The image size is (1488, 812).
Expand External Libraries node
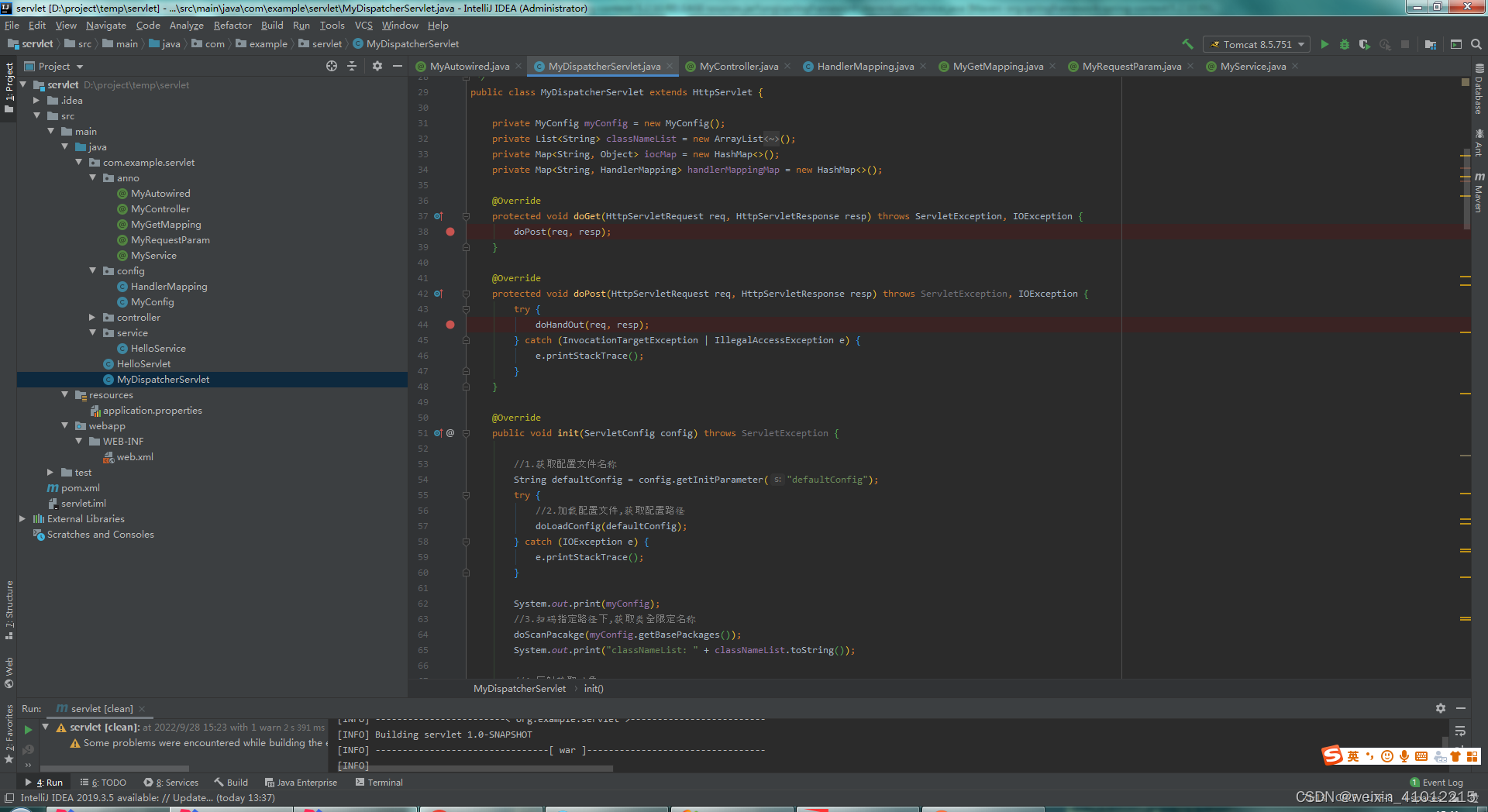click(22, 518)
